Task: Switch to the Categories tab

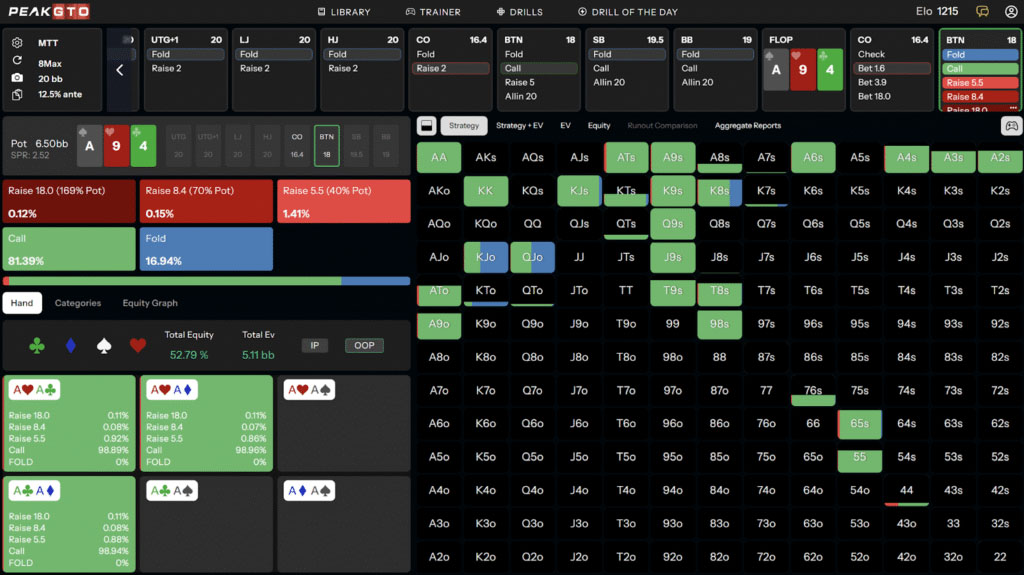Action: coord(77,303)
